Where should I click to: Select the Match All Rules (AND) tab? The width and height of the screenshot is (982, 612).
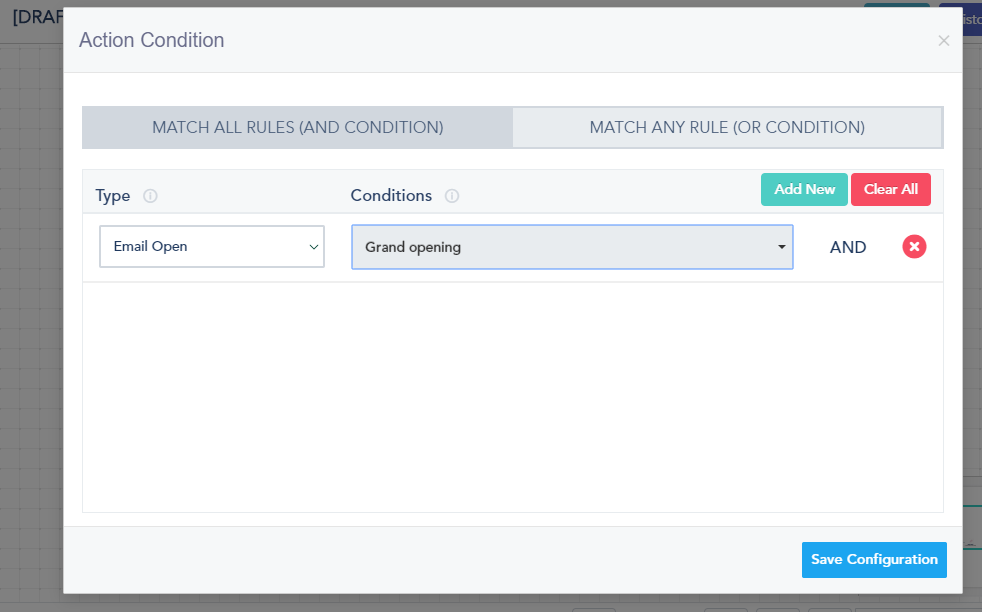(x=297, y=128)
